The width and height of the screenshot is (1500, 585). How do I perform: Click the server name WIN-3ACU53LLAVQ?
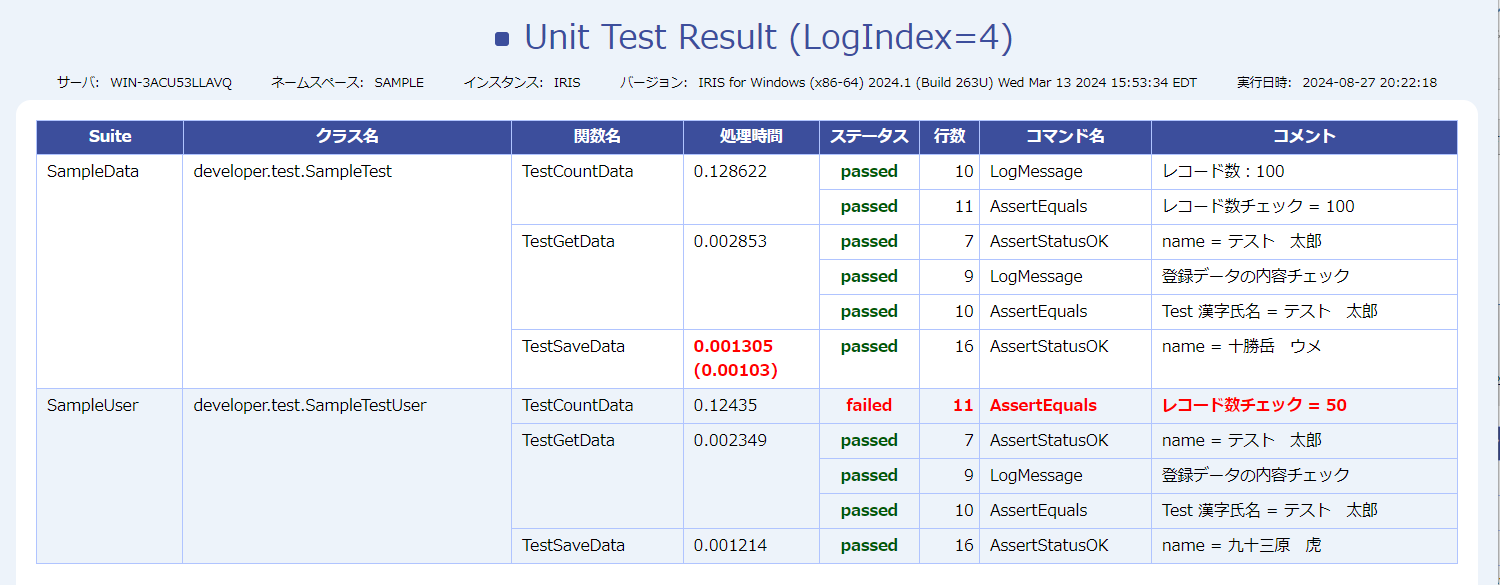tap(171, 83)
